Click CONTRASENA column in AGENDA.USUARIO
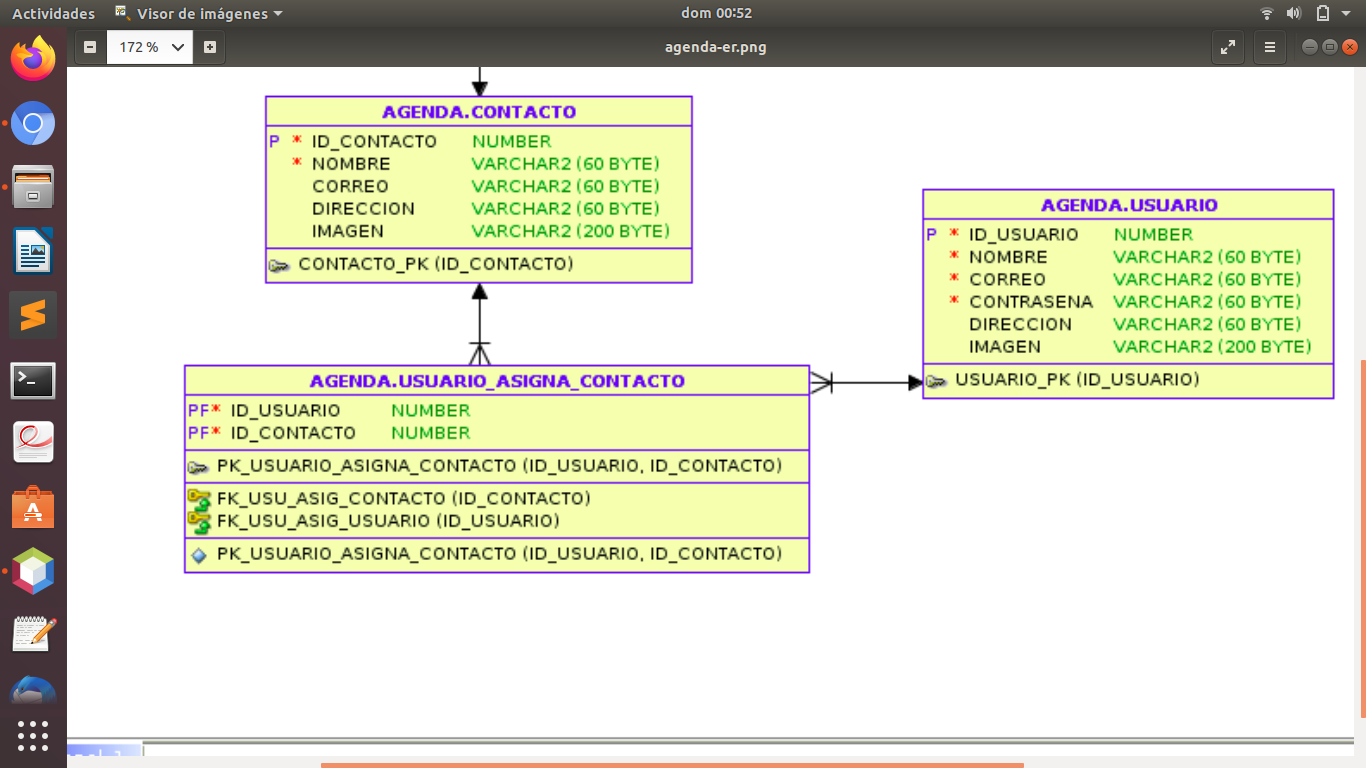 click(1031, 302)
